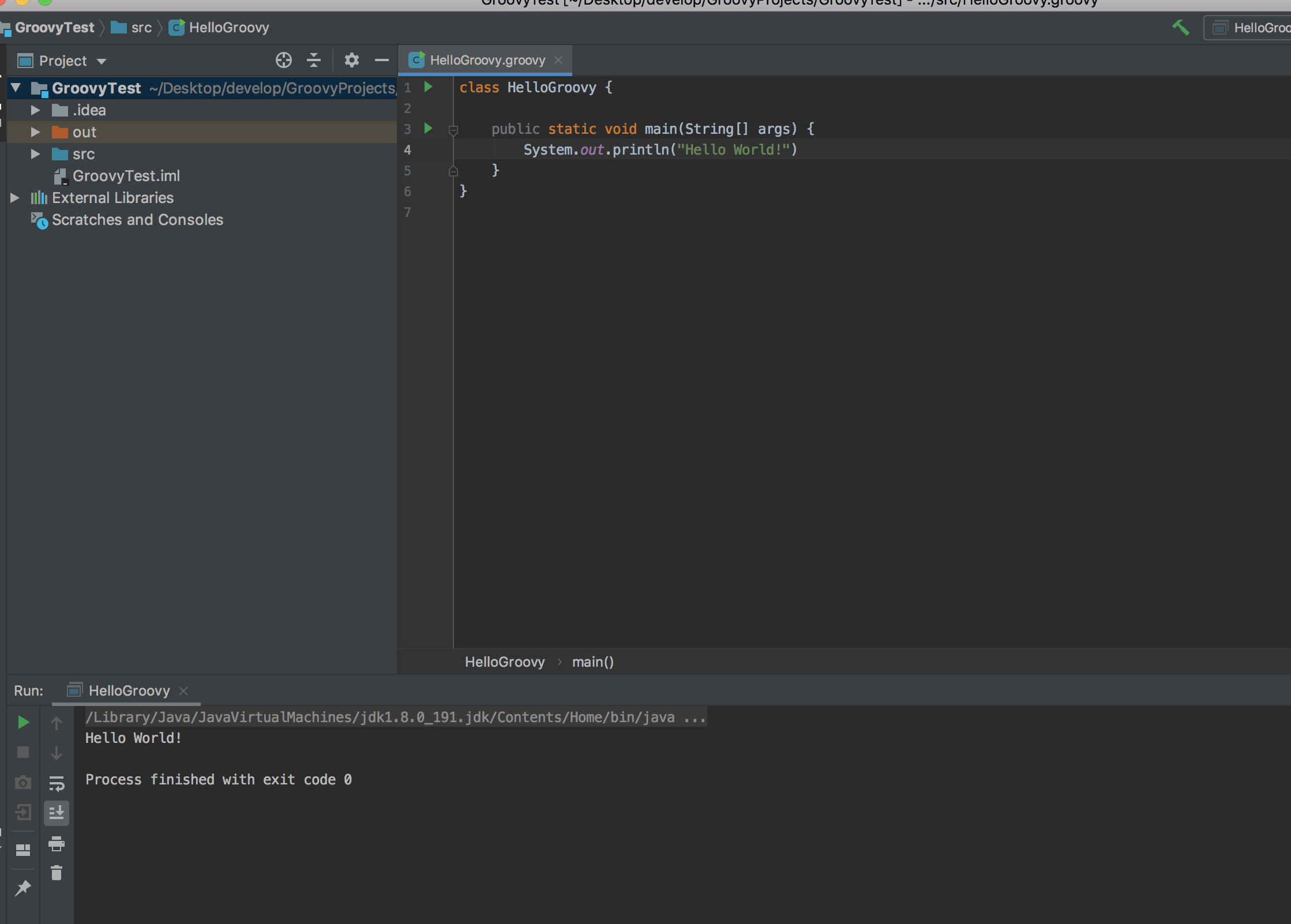The height and width of the screenshot is (924, 1291).
Task: Click the locate/scroll from source target icon
Action: click(283, 60)
